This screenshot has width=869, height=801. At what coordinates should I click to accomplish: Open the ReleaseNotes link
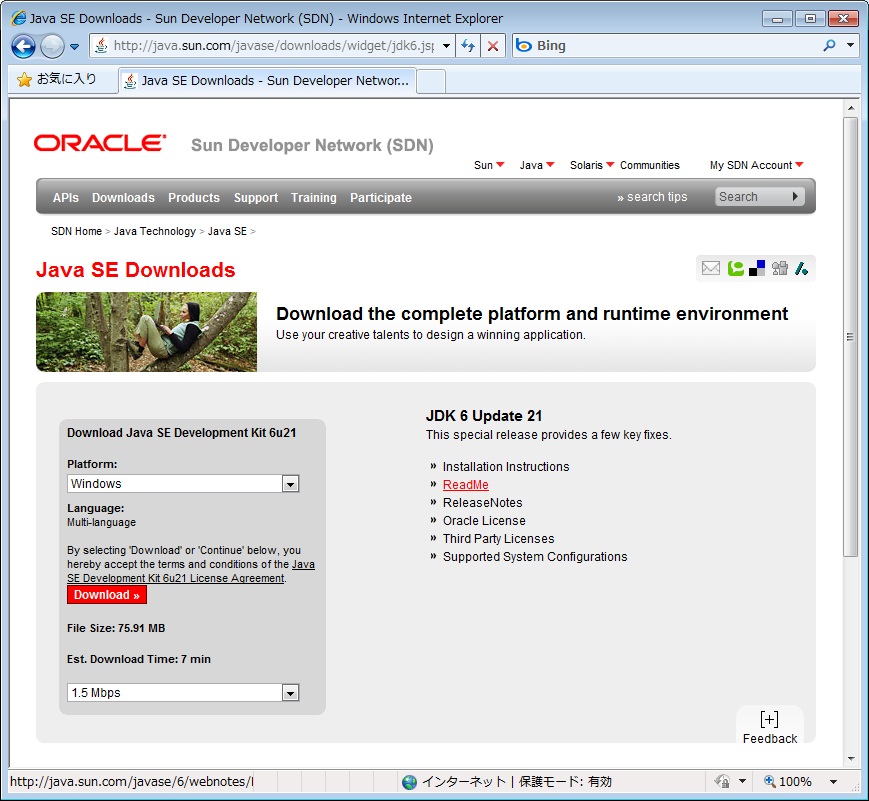482,503
